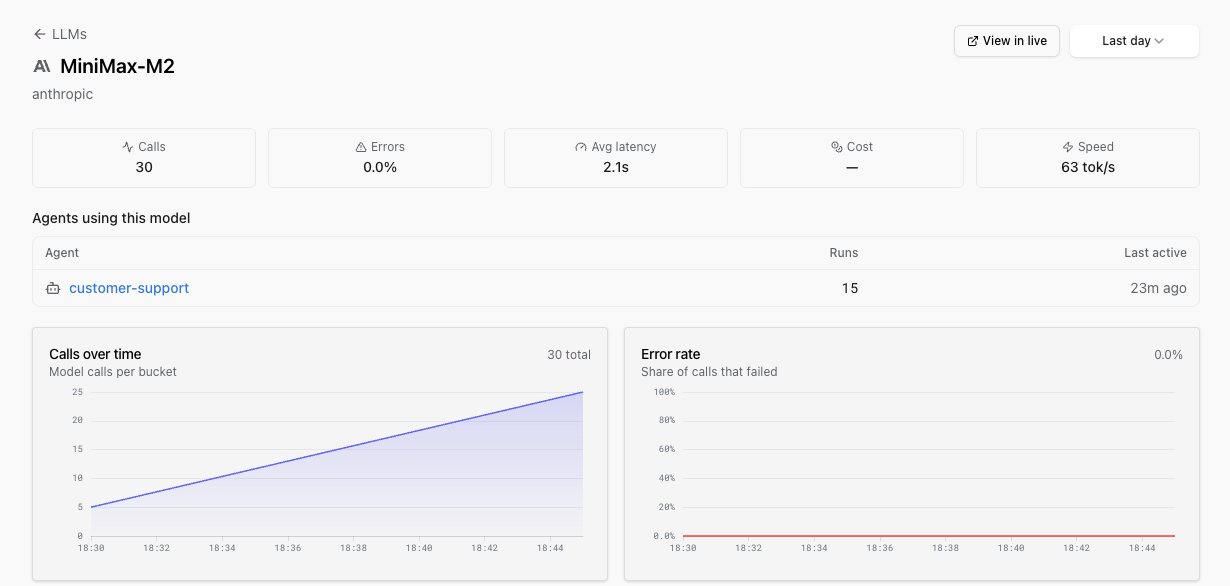Click the external link icon in View in live
The height and width of the screenshot is (586, 1230).
[x=973, y=41]
